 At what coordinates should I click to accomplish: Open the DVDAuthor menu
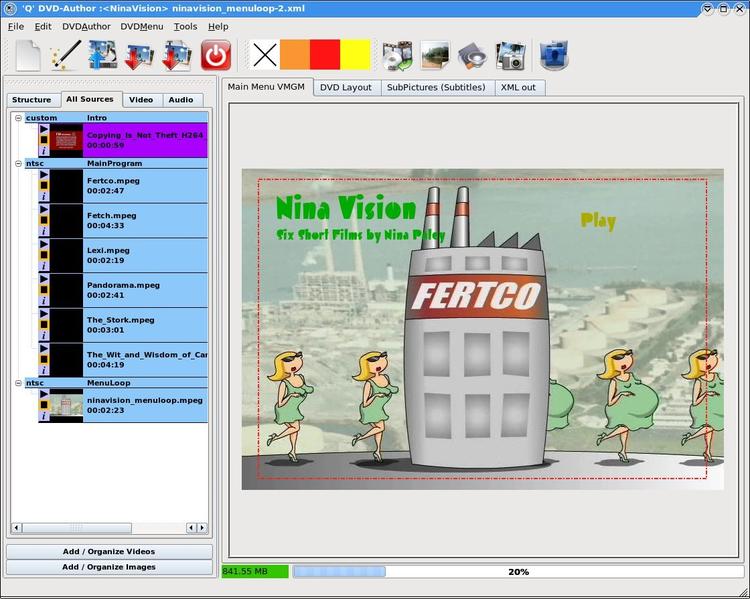click(86, 27)
